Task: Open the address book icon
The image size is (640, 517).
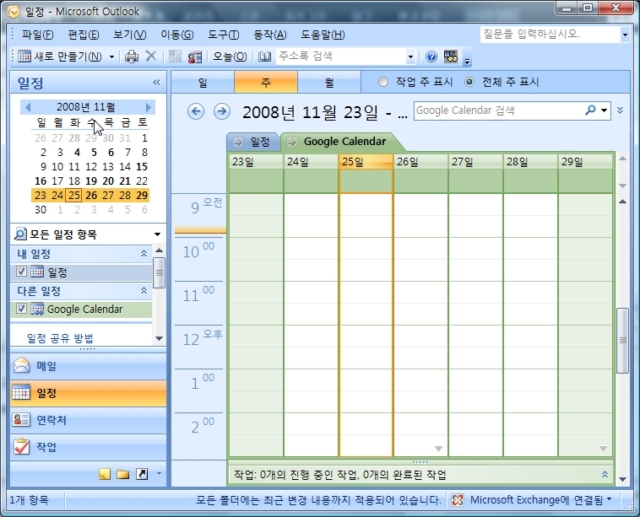Action: tap(264, 57)
